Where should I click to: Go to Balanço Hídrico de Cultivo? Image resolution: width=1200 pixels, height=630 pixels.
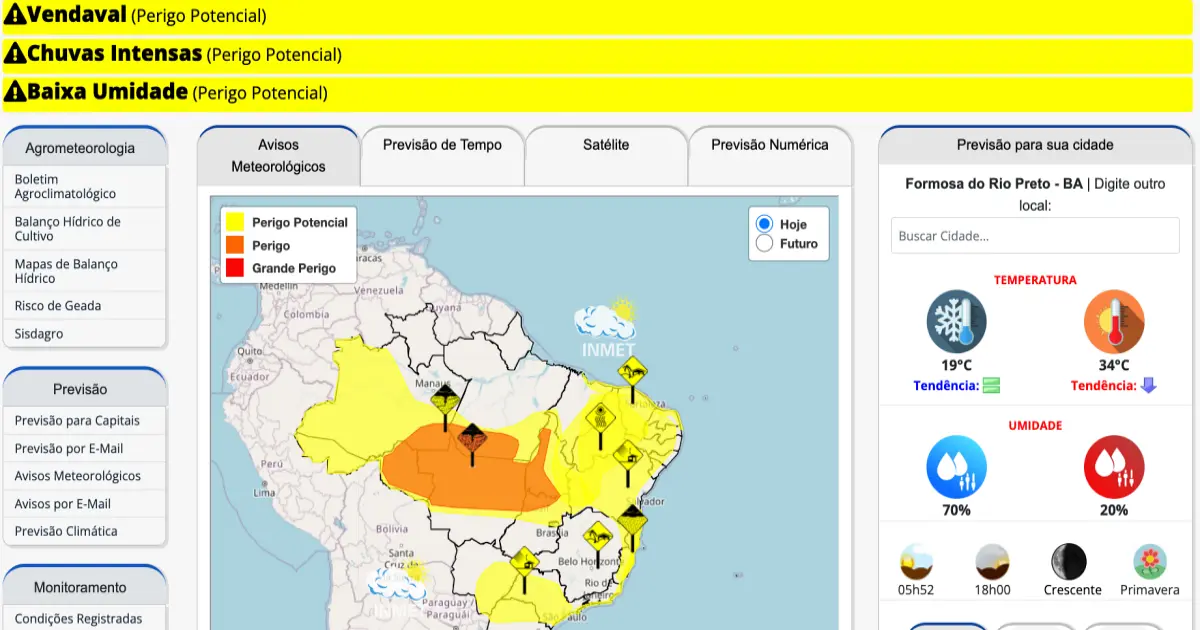point(85,229)
